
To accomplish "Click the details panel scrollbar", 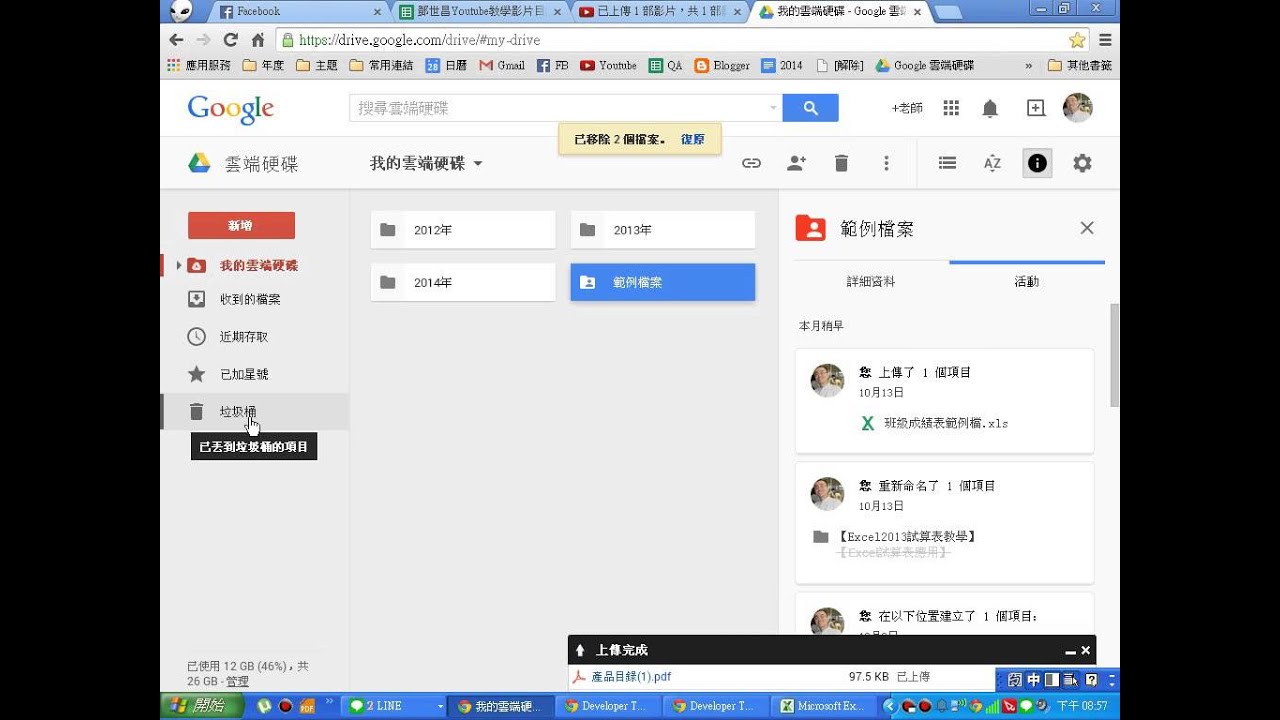I will (1114, 355).
